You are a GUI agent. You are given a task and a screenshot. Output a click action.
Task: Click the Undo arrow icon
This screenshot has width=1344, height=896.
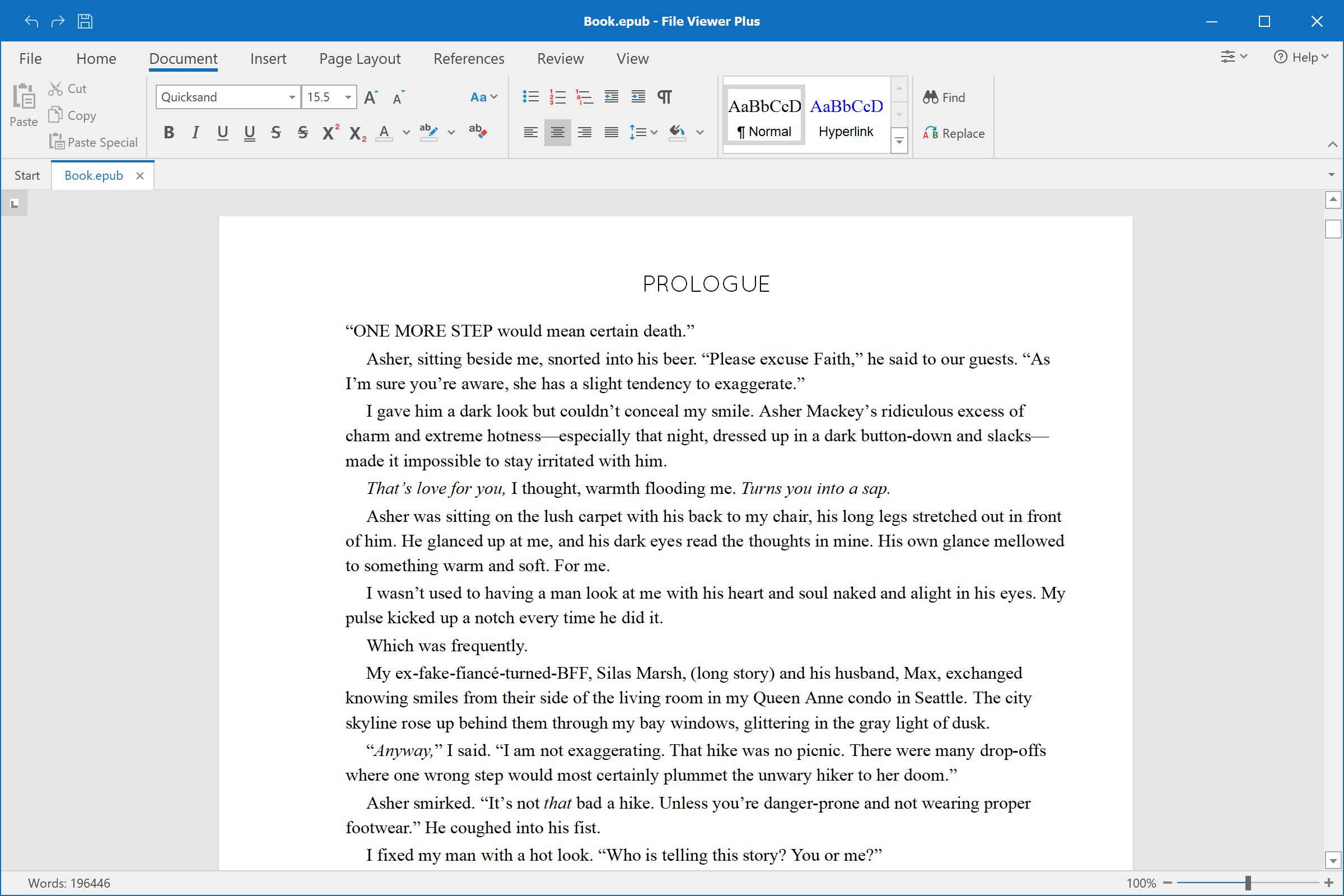click(31, 21)
